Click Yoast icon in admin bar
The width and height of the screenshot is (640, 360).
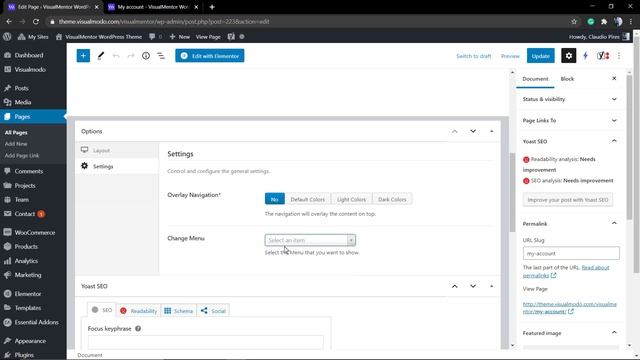tap(231, 37)
